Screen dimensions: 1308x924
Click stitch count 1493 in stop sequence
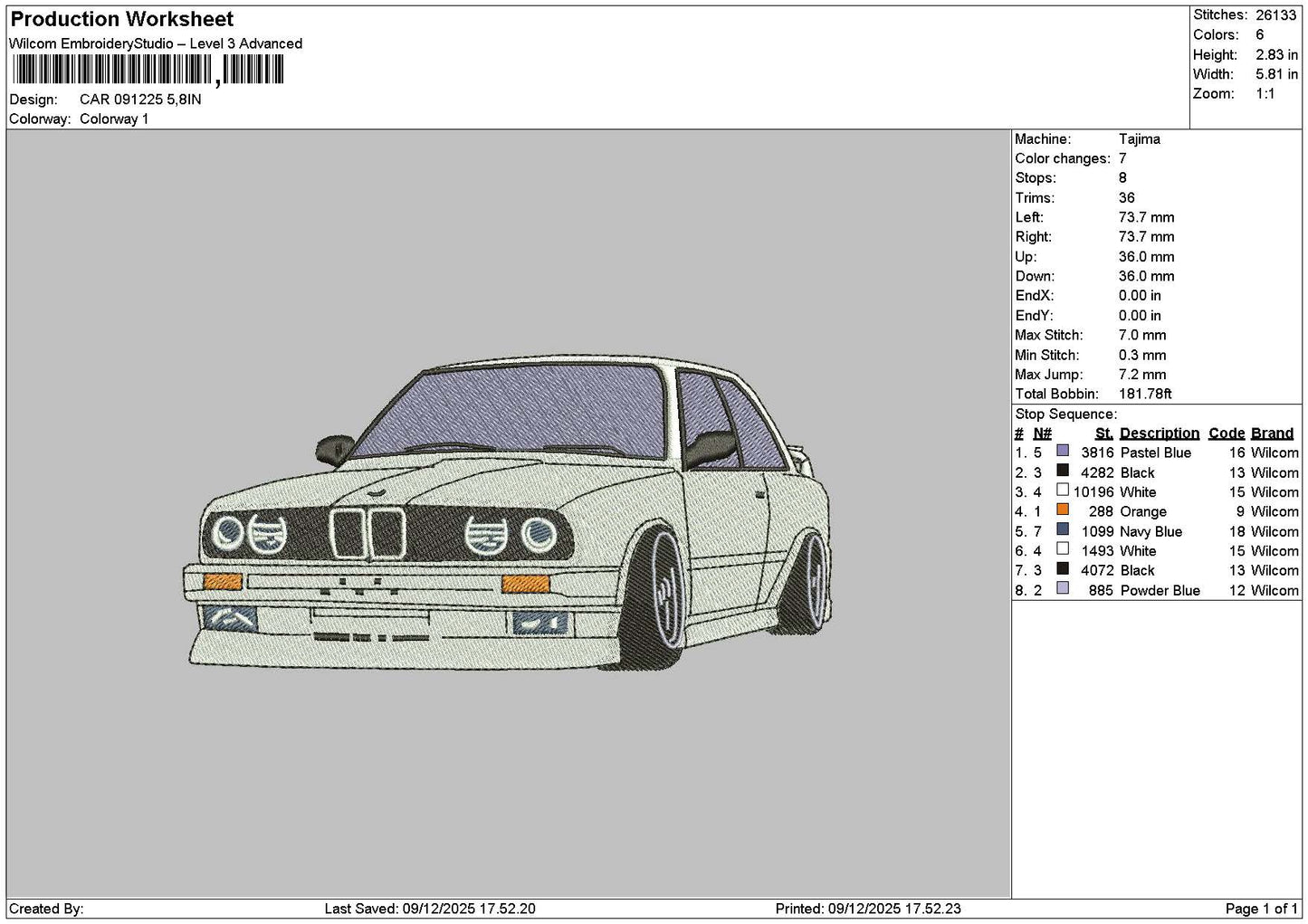[x=1097, y=551]
